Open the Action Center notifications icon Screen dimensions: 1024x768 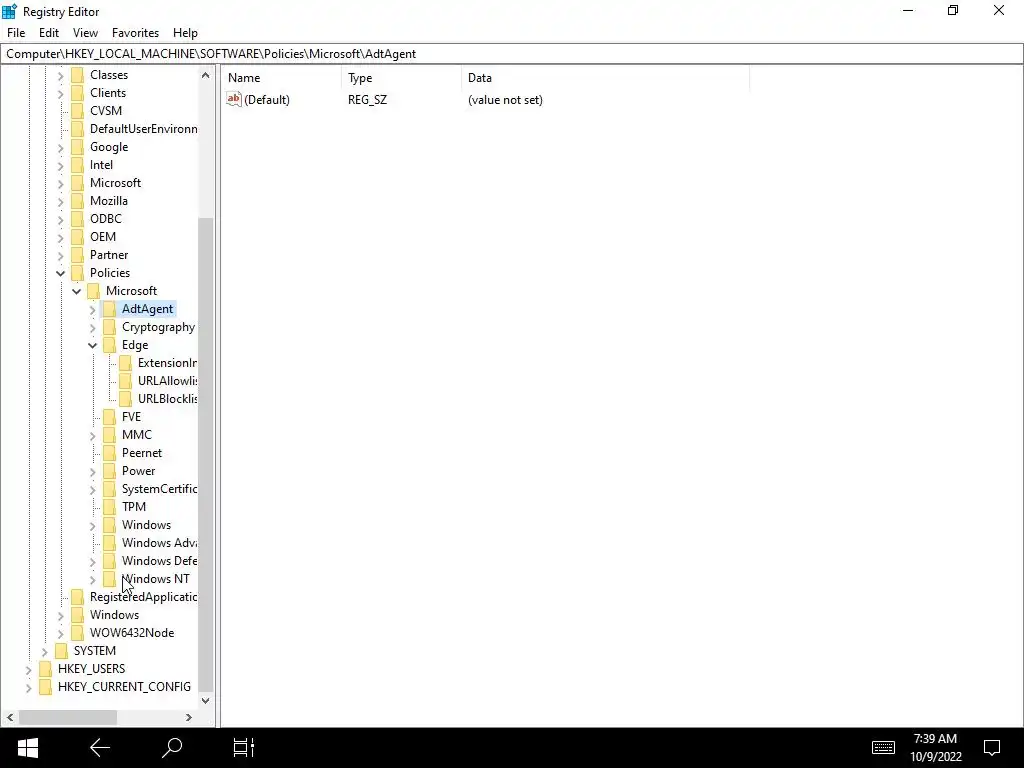click(x=992, y=748)
